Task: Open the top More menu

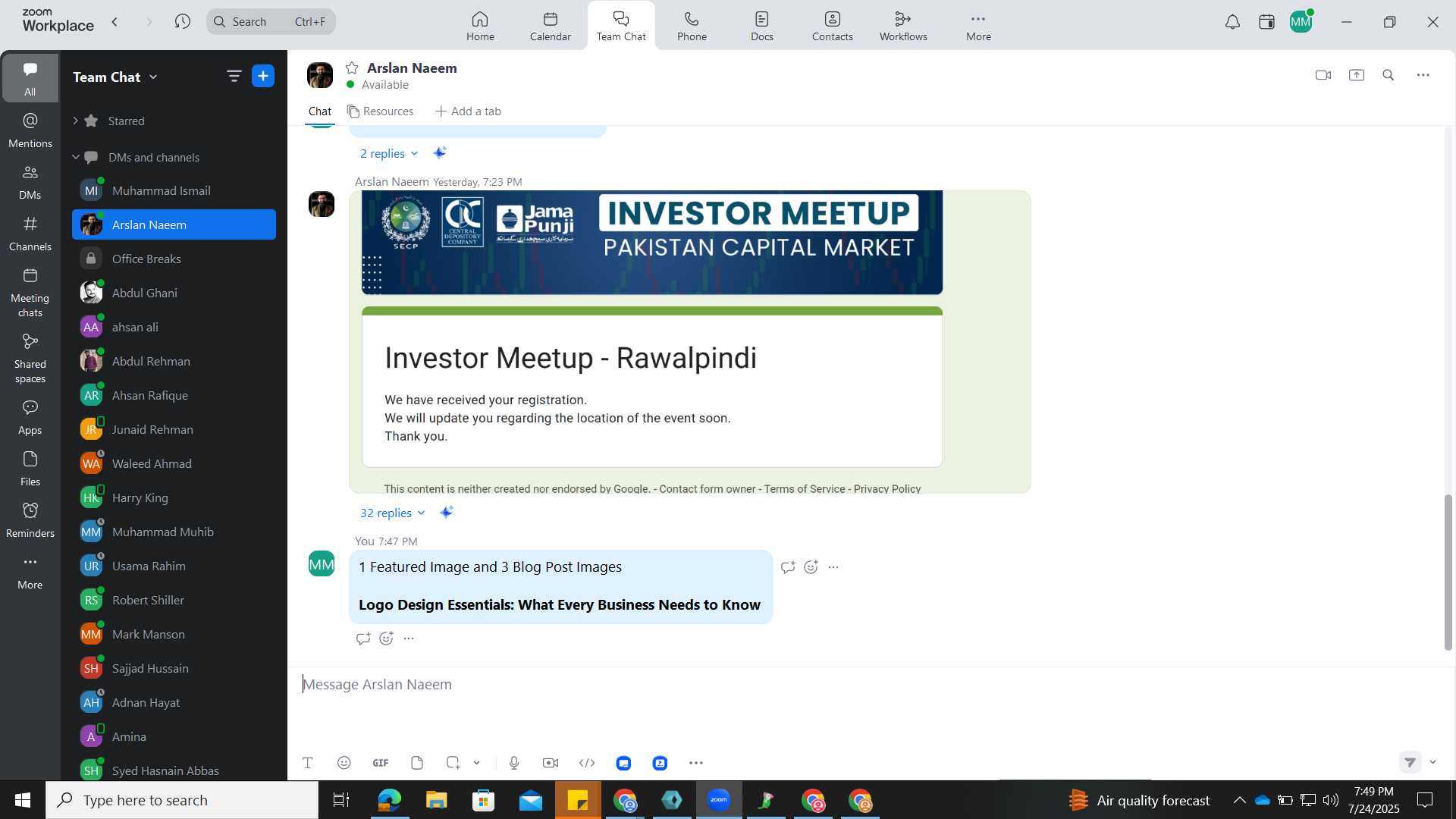Action: click(x=978, y=26)
